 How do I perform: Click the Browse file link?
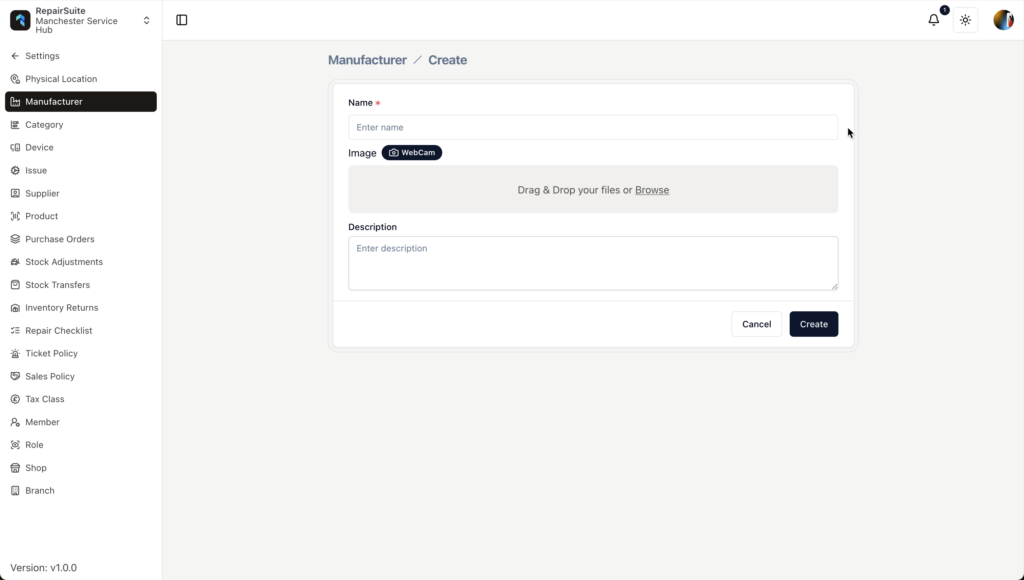pyautogui.click(x=652, y=190)
